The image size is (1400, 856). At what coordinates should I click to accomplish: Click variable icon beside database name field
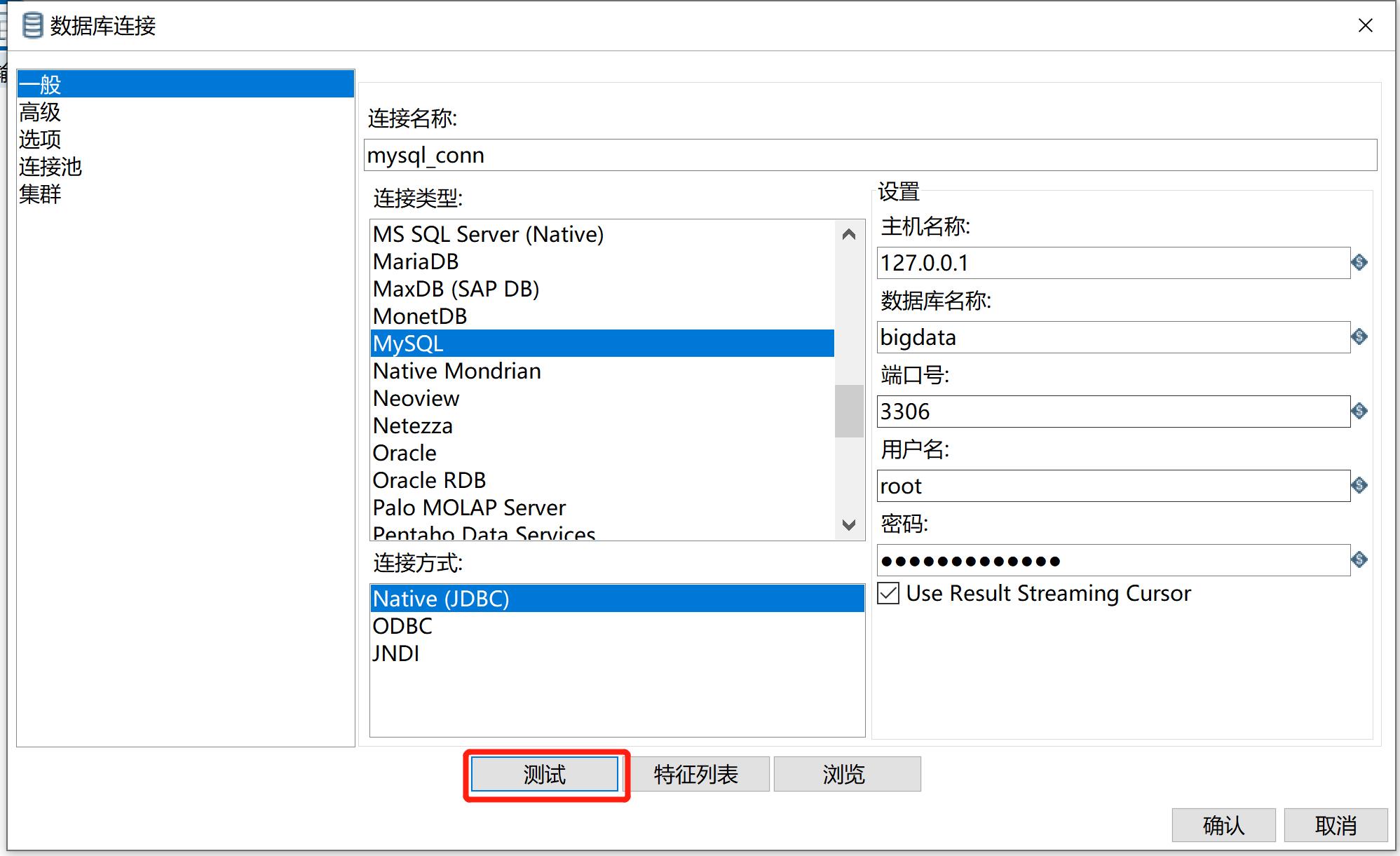tap(1359, 337)
